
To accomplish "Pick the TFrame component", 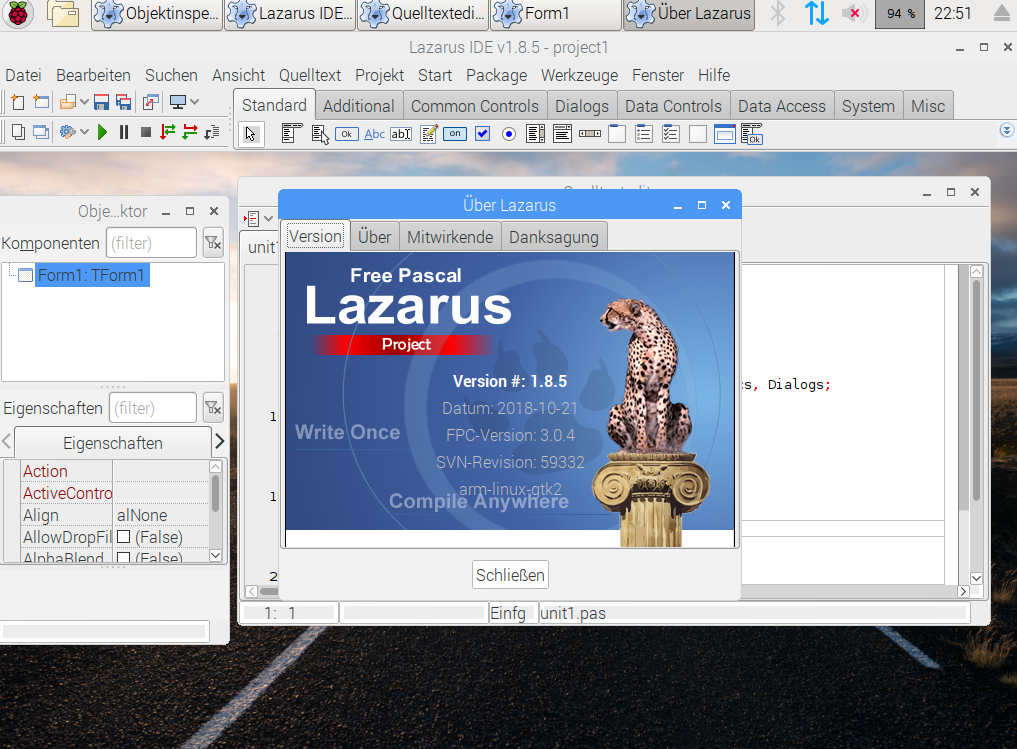I will tap(724, 134).
